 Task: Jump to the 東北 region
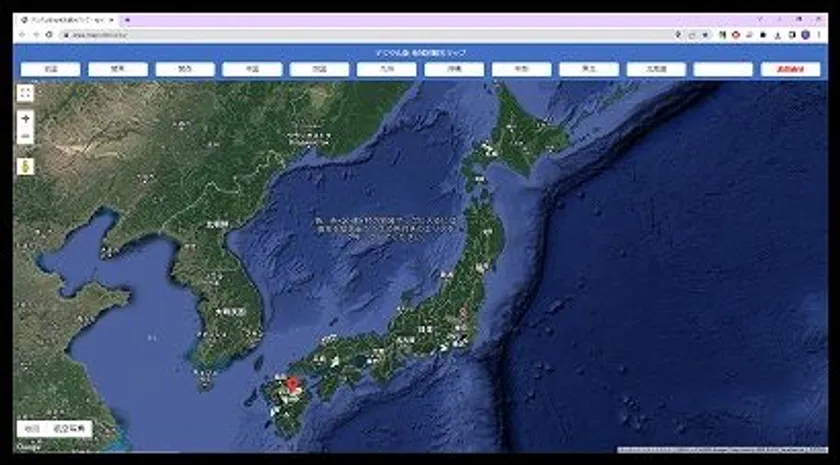[589, 69]
